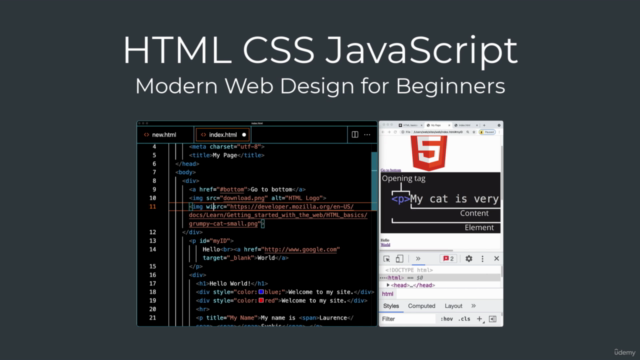Click the unsaved dot on index.html tab

pos(244,135)
